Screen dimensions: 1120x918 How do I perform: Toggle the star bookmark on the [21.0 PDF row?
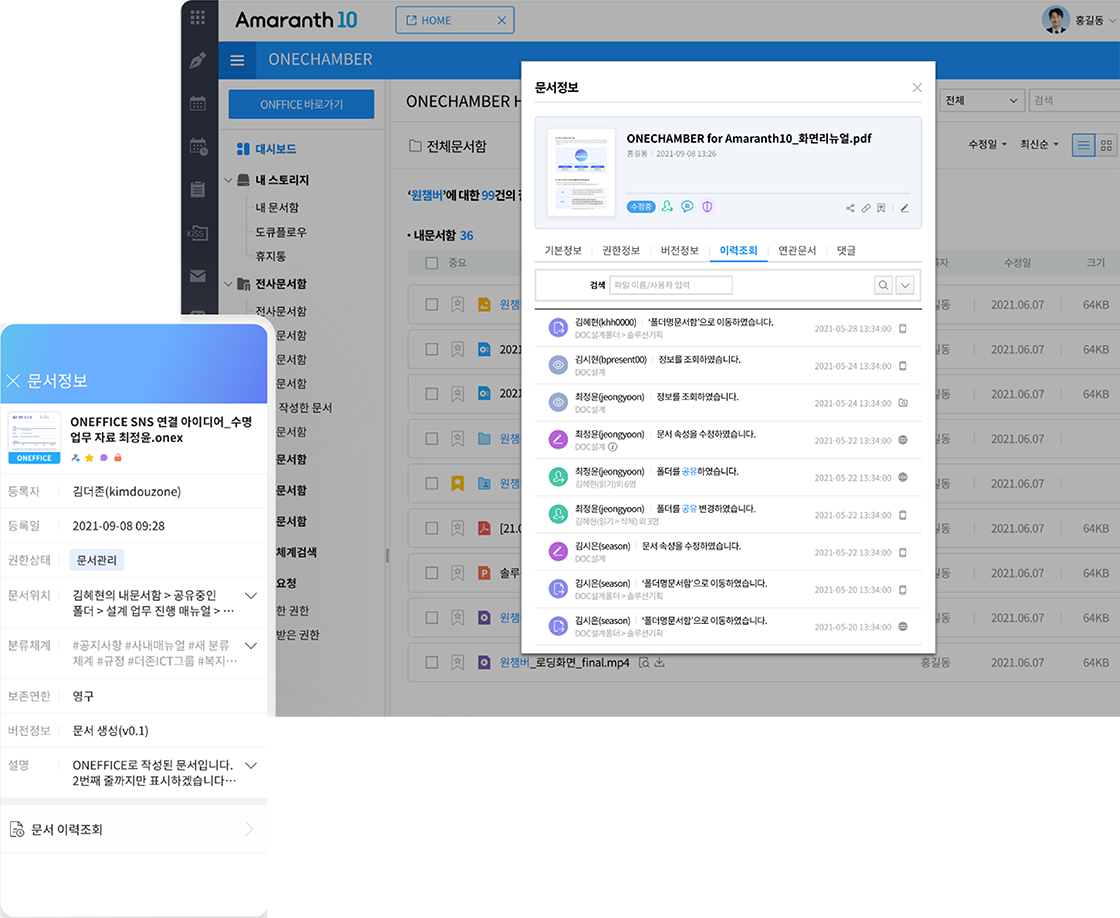pyautogui.click(x=457, y=528)
